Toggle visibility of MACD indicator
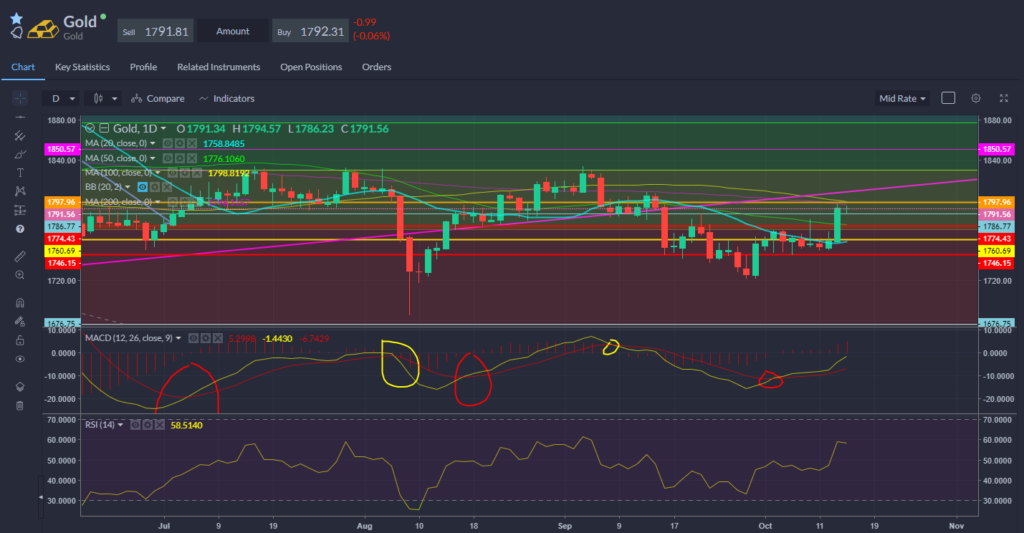This screenshot has width=1024, height=533. coord(193,338)
